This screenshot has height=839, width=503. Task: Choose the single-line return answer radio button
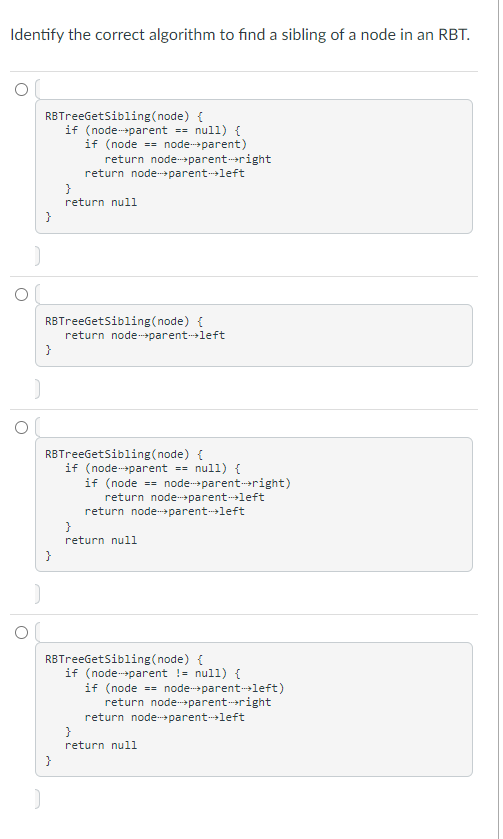(x=21, y=294)
